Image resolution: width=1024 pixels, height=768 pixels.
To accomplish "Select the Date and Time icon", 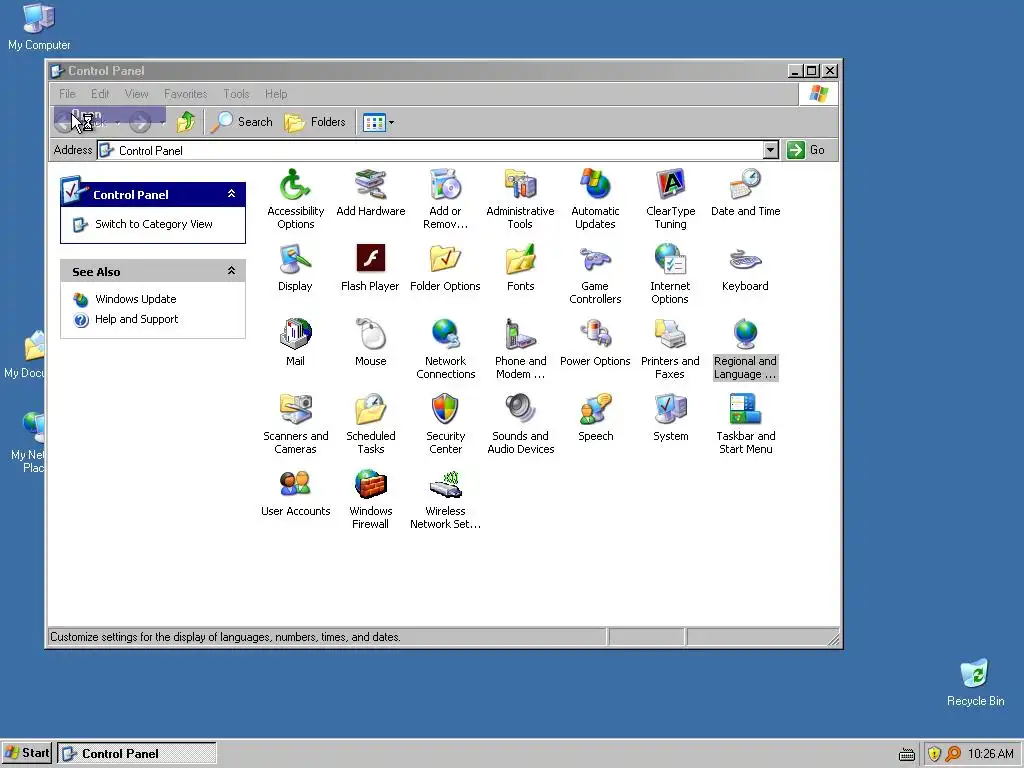I will [745, 193].
